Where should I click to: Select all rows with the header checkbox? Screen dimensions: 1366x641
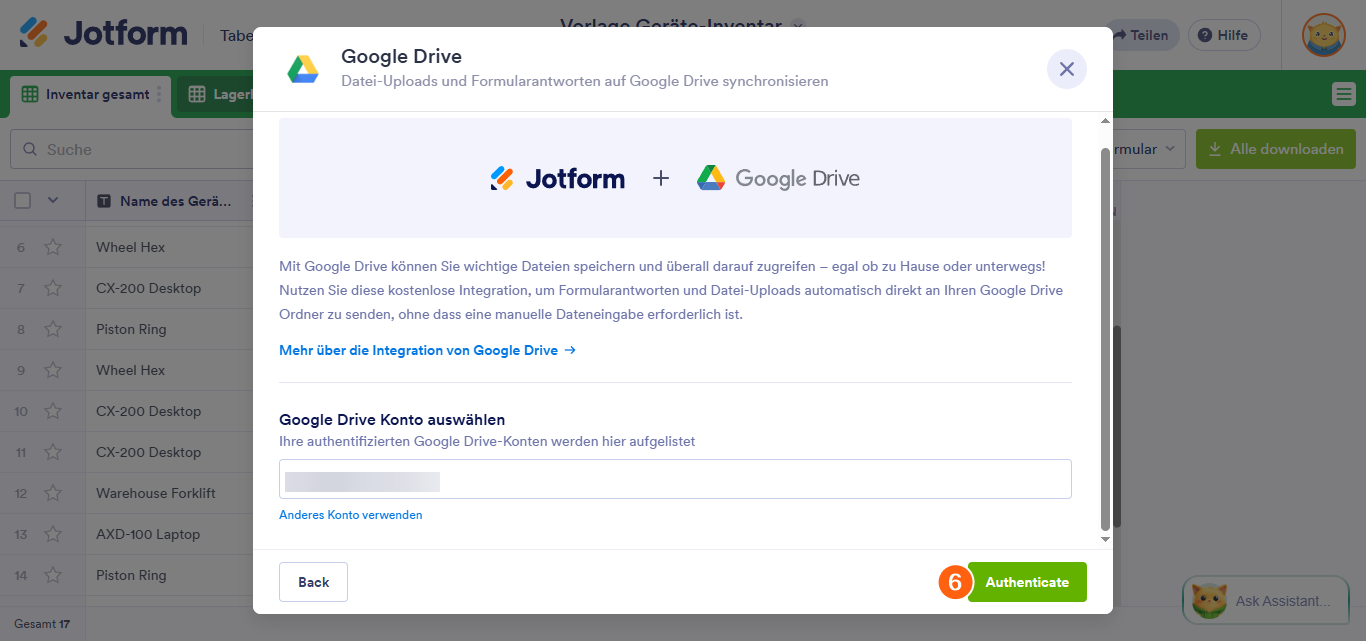pos(22,200)
